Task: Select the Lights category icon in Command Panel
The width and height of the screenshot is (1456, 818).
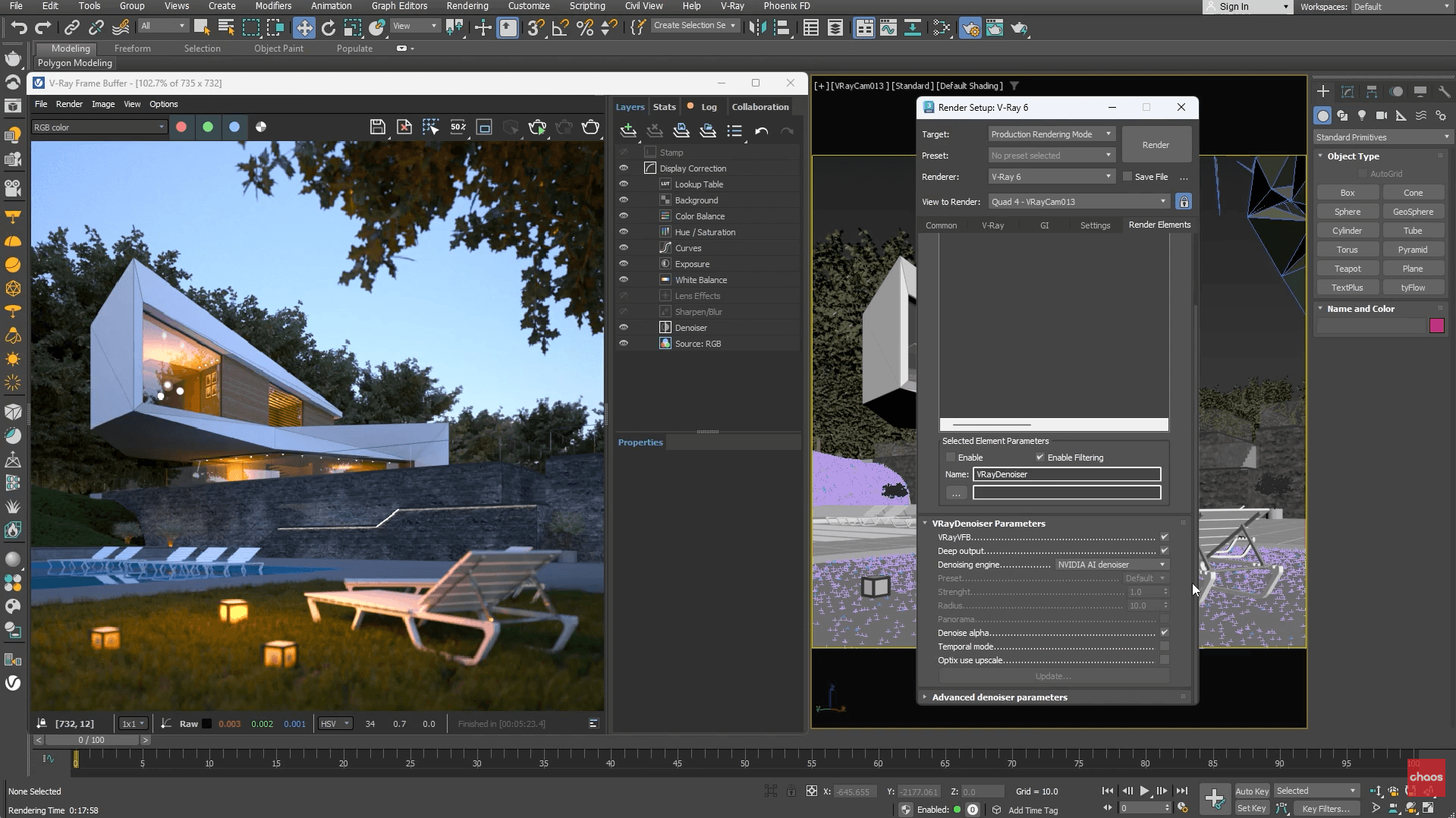Action: (x=1362, y=115)
